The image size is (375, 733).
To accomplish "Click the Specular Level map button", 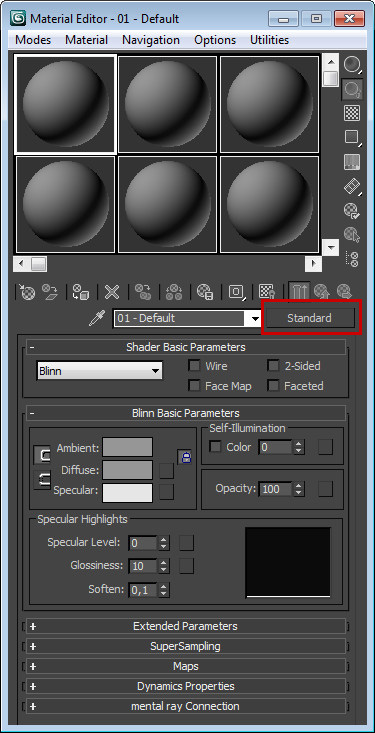I will click(x=187, y=543).
